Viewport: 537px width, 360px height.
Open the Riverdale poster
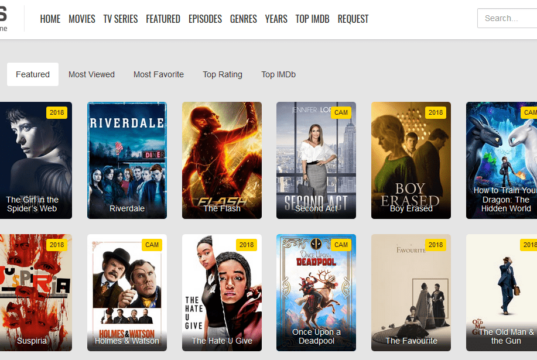click(x=127, y=160)
